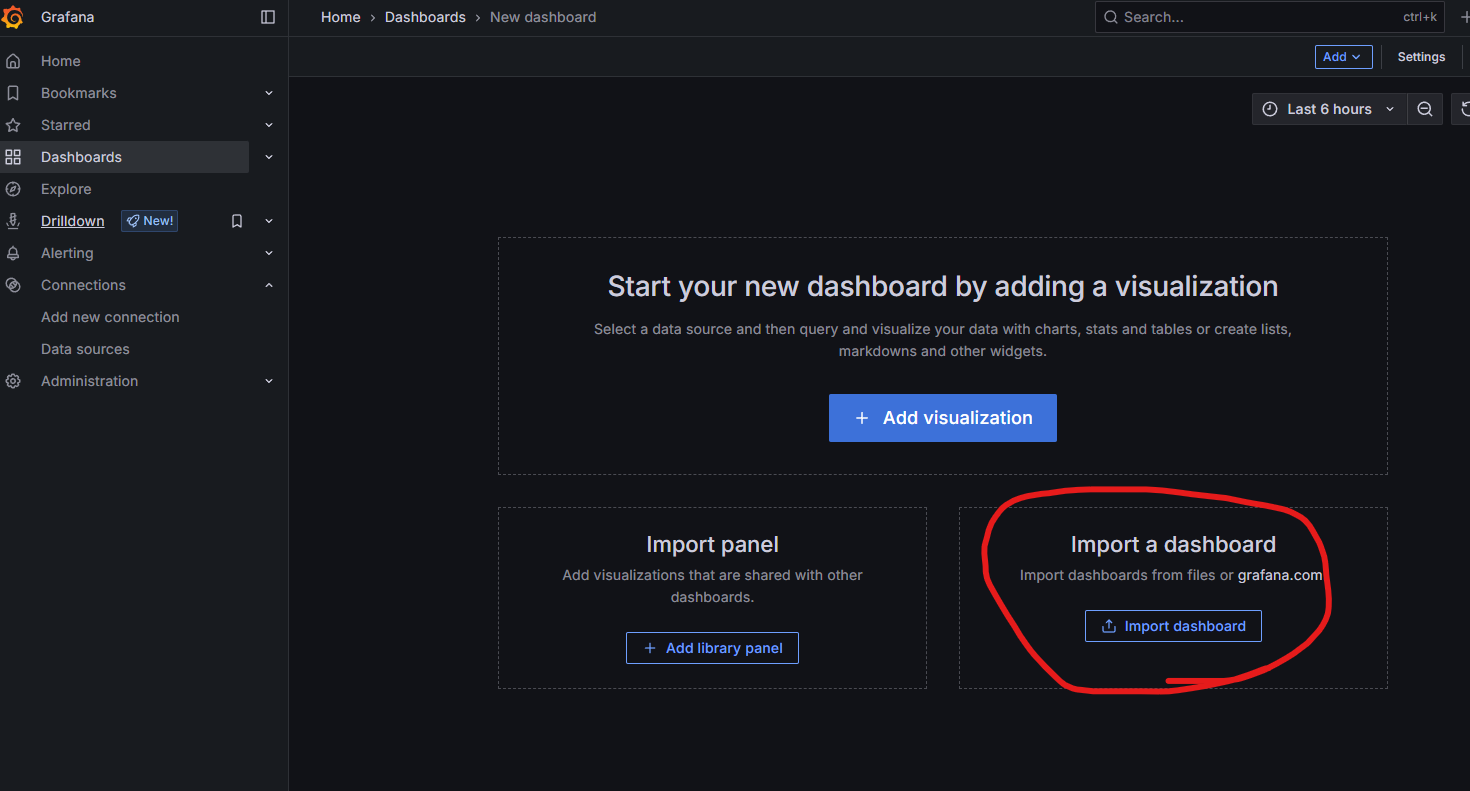Click the Add library panel button
Screen dimensions: 1470x791
tap(712, 648)
